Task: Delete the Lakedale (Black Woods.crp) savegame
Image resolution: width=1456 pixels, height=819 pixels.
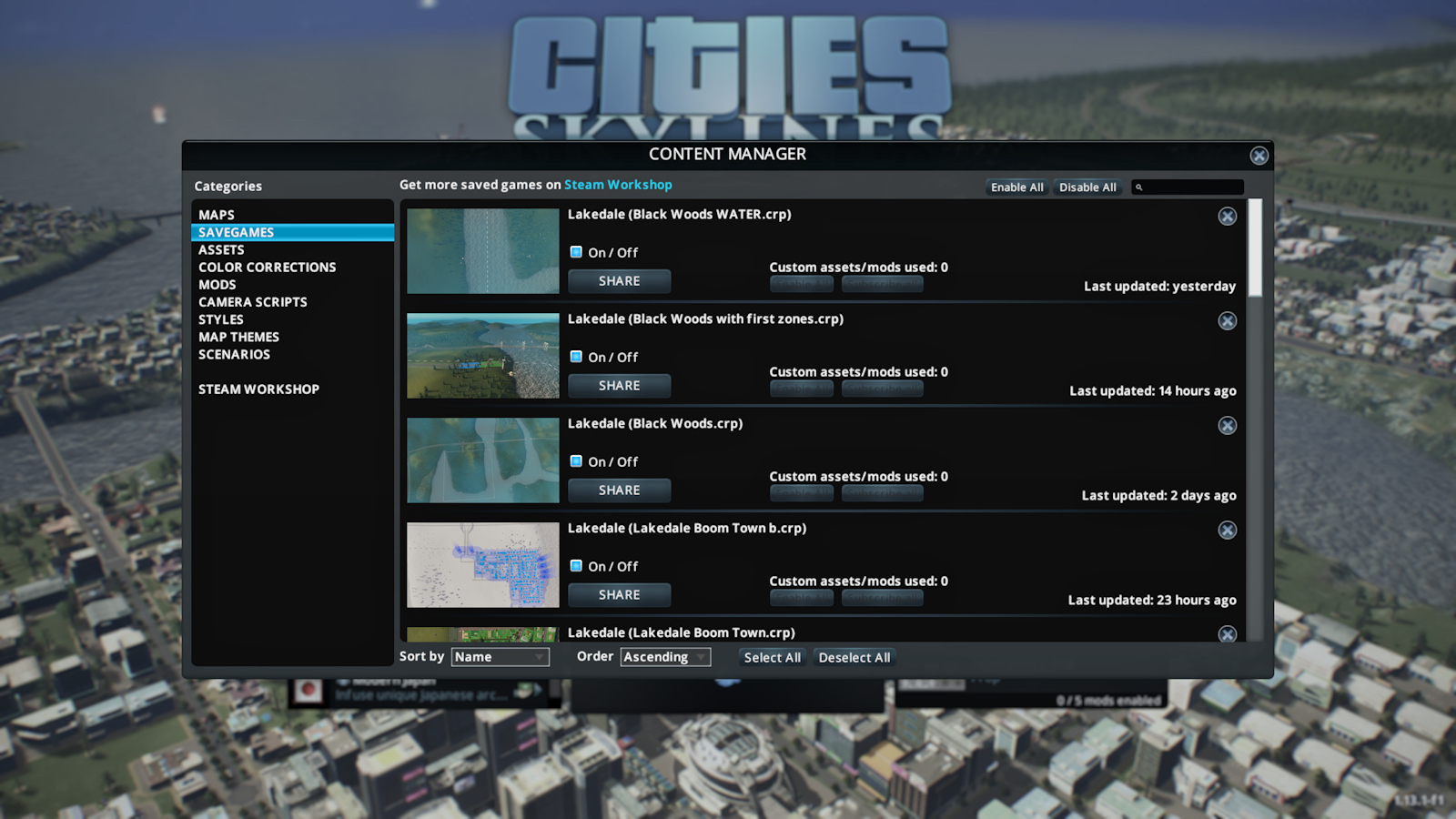Action: click(1228, 426)
